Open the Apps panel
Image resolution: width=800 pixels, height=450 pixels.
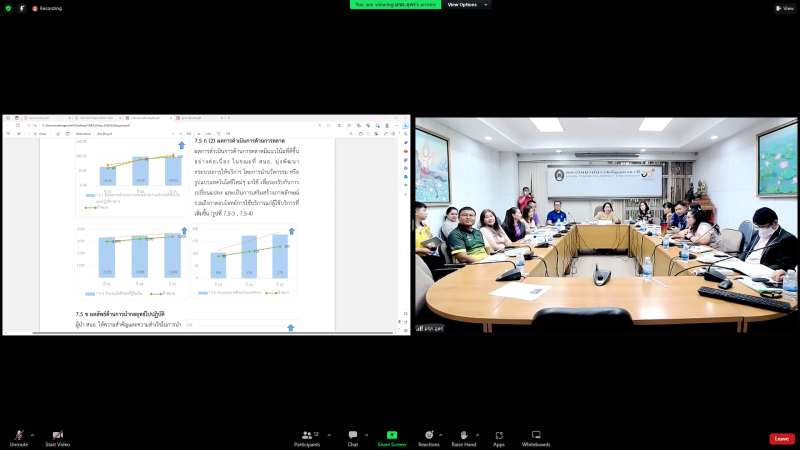498,437
